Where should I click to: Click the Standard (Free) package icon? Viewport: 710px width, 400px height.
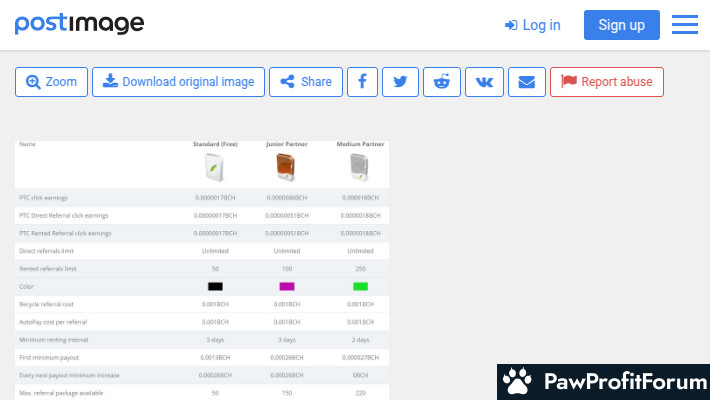click(x=215, y=168)
